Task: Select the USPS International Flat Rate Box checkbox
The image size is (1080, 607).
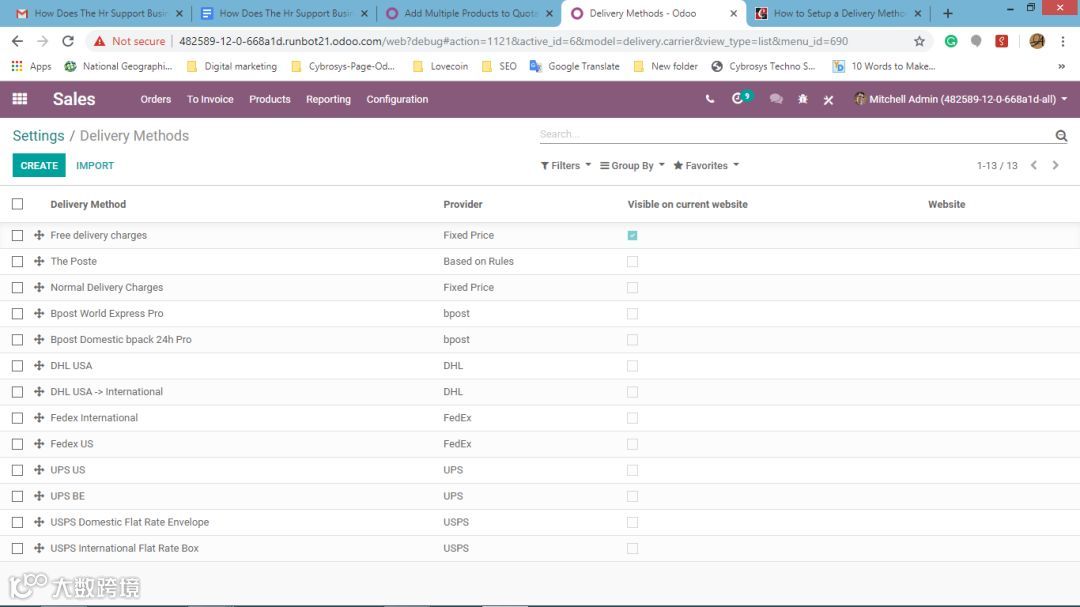Action: (x=17, y=548)
